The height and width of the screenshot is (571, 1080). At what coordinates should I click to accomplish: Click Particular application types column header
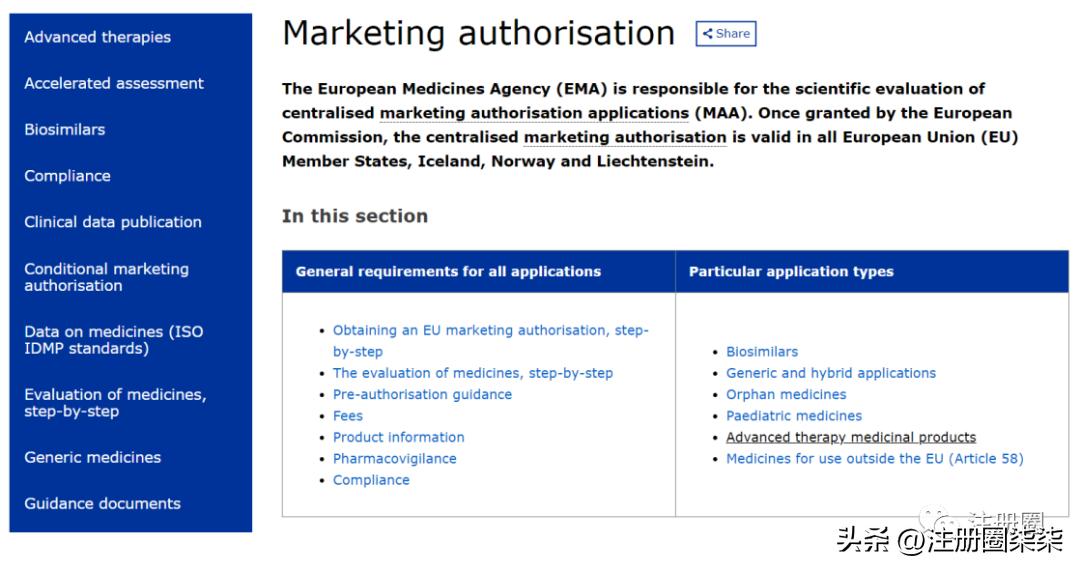tap(791, 271)
